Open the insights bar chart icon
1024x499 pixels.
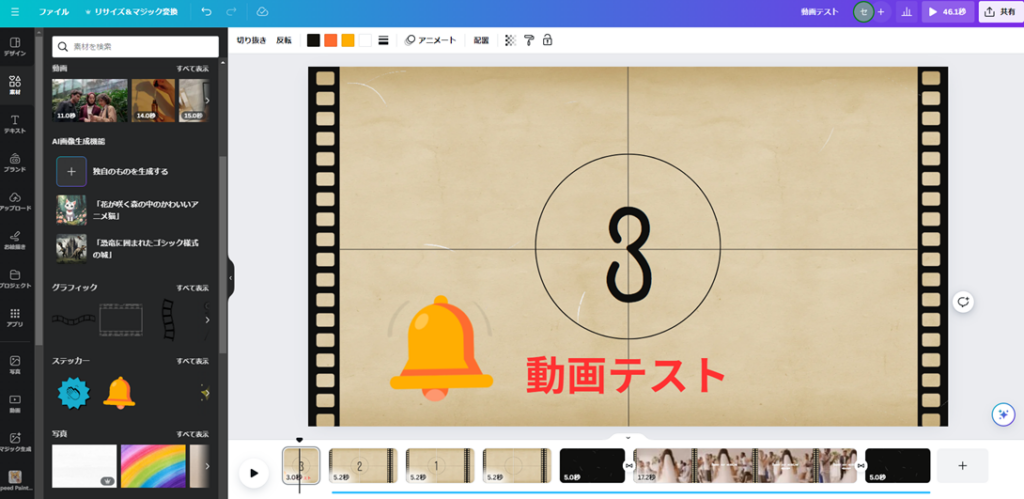pyautogui.click(x=906, y=12)
